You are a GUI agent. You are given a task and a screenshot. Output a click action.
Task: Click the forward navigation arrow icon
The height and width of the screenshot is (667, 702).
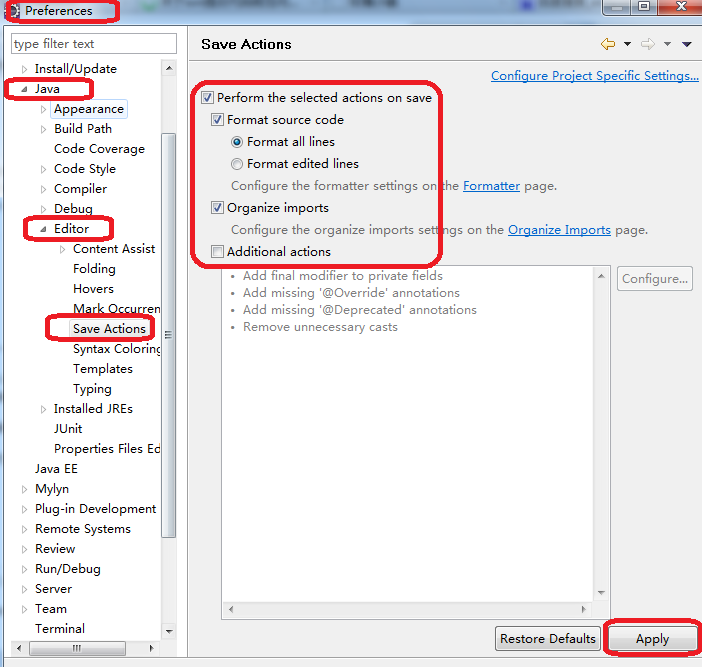point(647,44)
